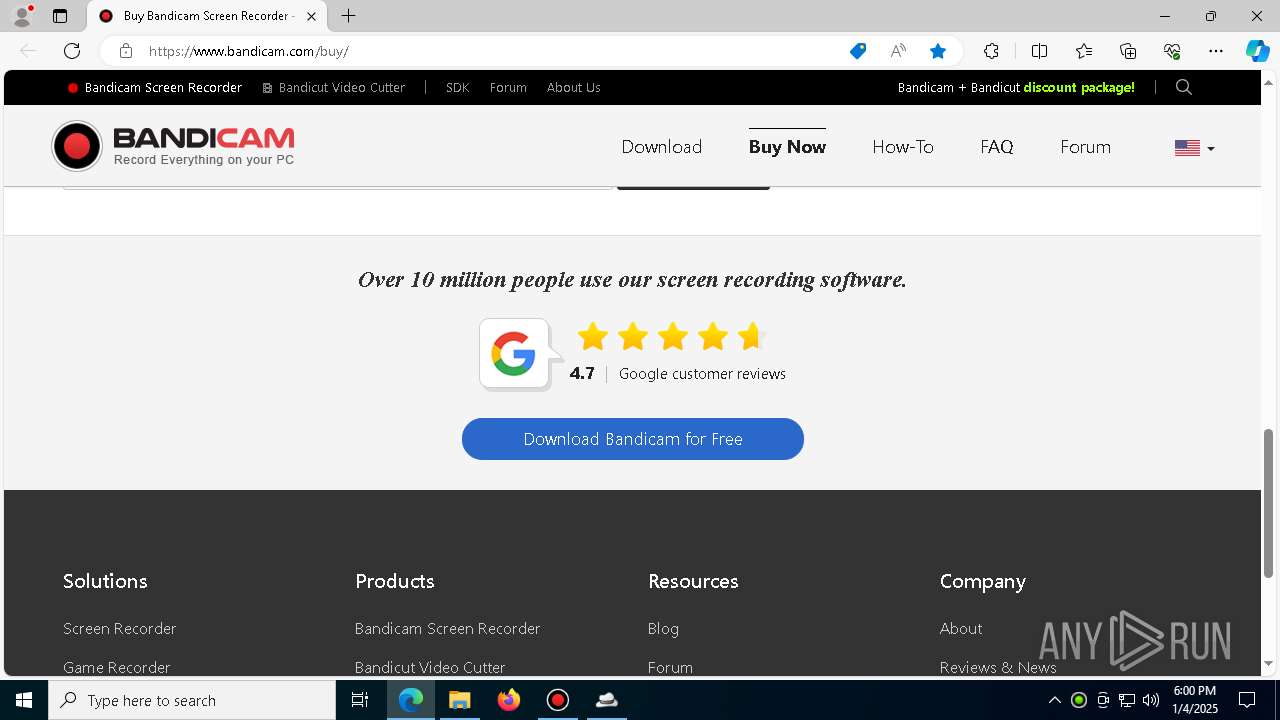Close the Buy Bandicam Screen Recorder tab
Image resolution: width=1280 pixels, height=720 pixels.
[x=312, y=16]
